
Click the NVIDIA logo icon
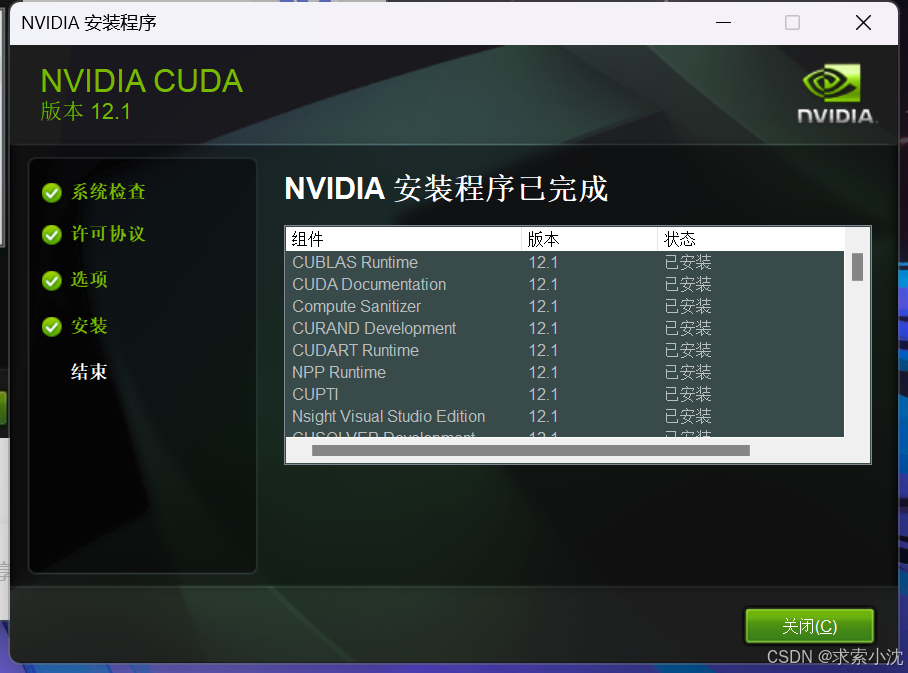click(836, 94)
